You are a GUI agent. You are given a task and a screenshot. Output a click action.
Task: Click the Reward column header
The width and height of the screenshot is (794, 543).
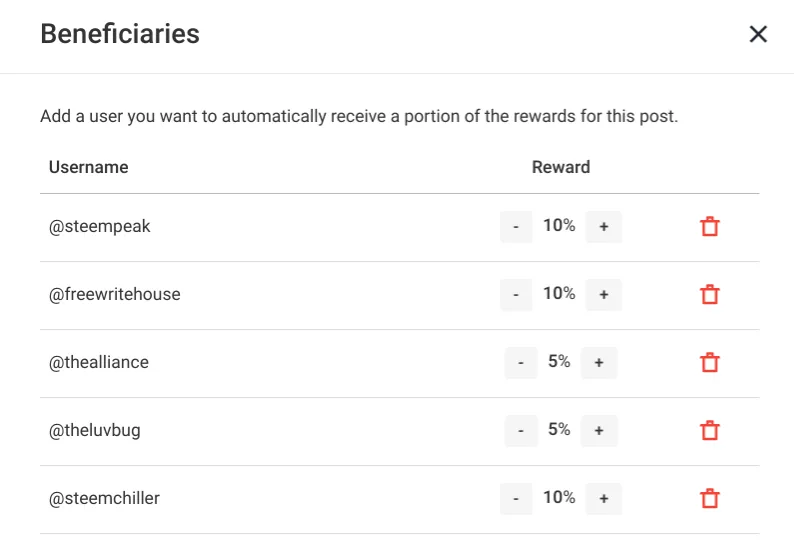[561, 167]
